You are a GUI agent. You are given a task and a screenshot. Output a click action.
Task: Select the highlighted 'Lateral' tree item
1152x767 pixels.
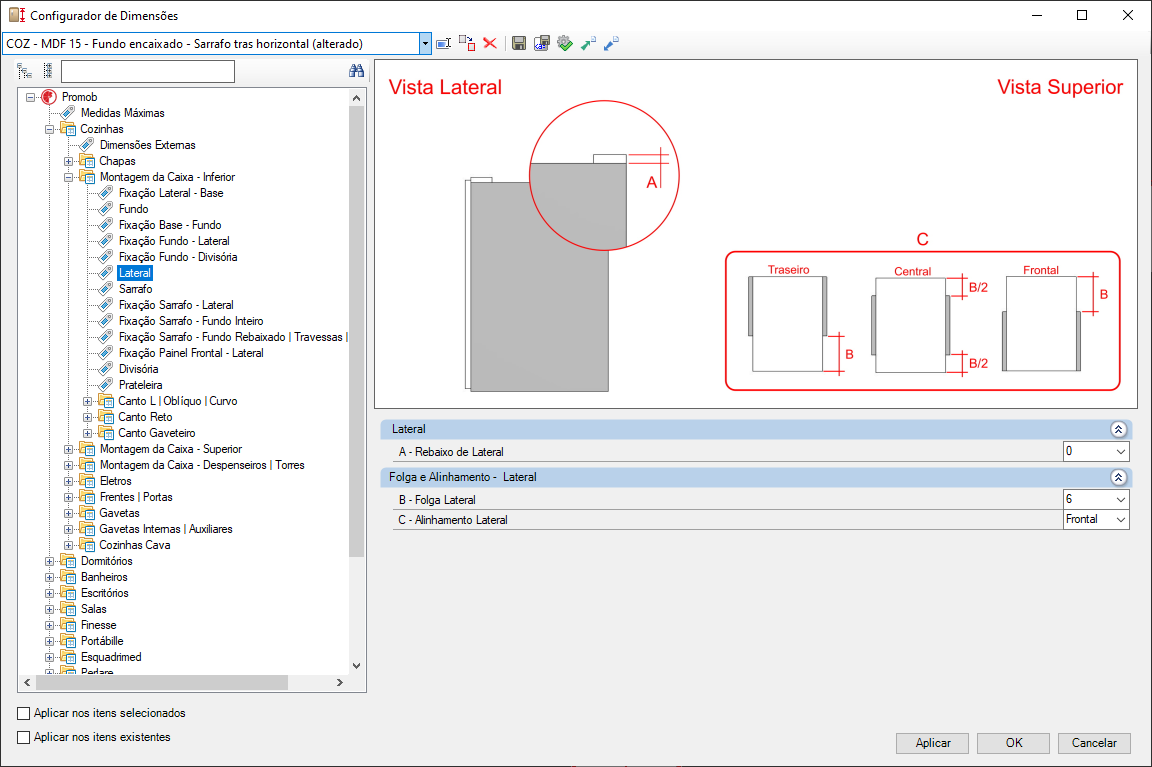click(134, 273)
